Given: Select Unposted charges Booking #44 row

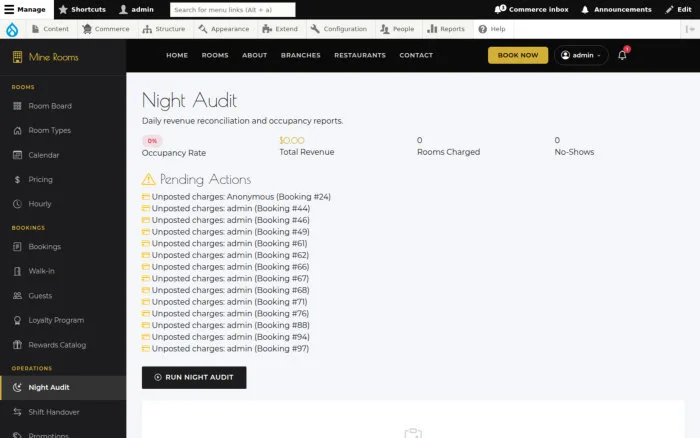Looking at the screenshot, I should coord(226,209).
